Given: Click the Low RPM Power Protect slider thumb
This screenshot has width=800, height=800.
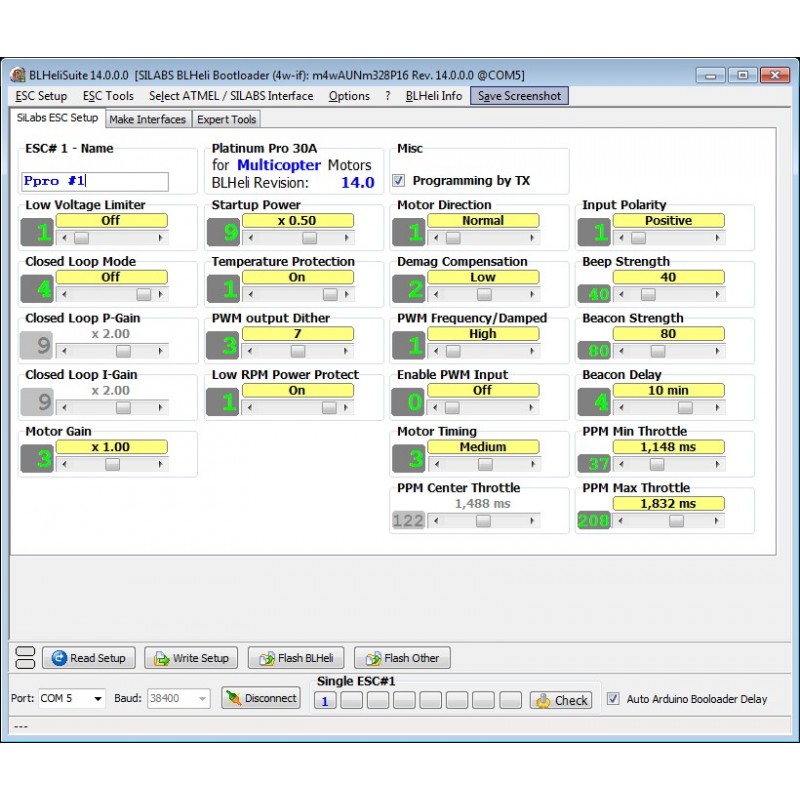Looking at the screenshot, I should pos(329,408).
